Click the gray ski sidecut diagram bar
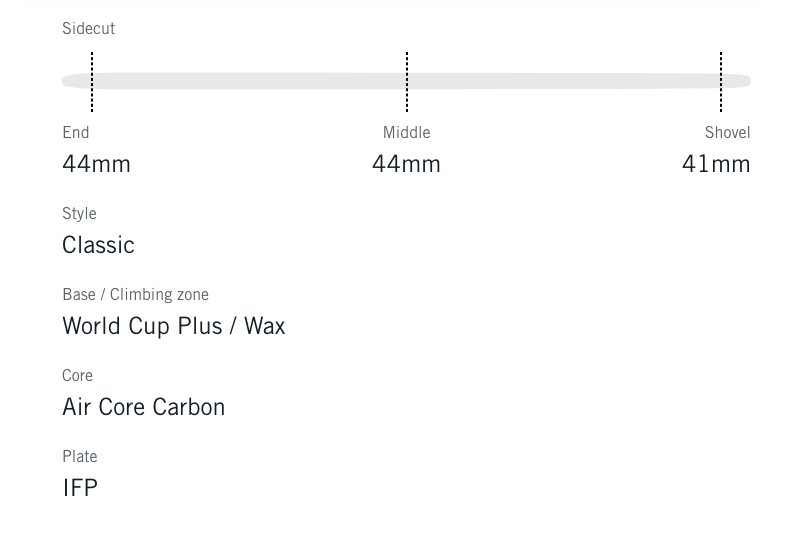Viewport: 807px width, 539px height. pyautogui.click(x=250, y=81)
